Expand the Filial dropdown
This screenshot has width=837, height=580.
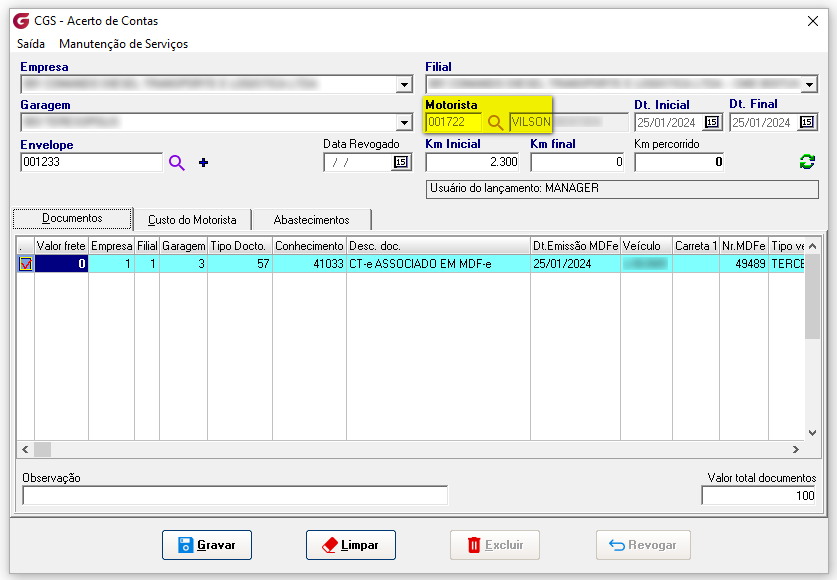810,84
